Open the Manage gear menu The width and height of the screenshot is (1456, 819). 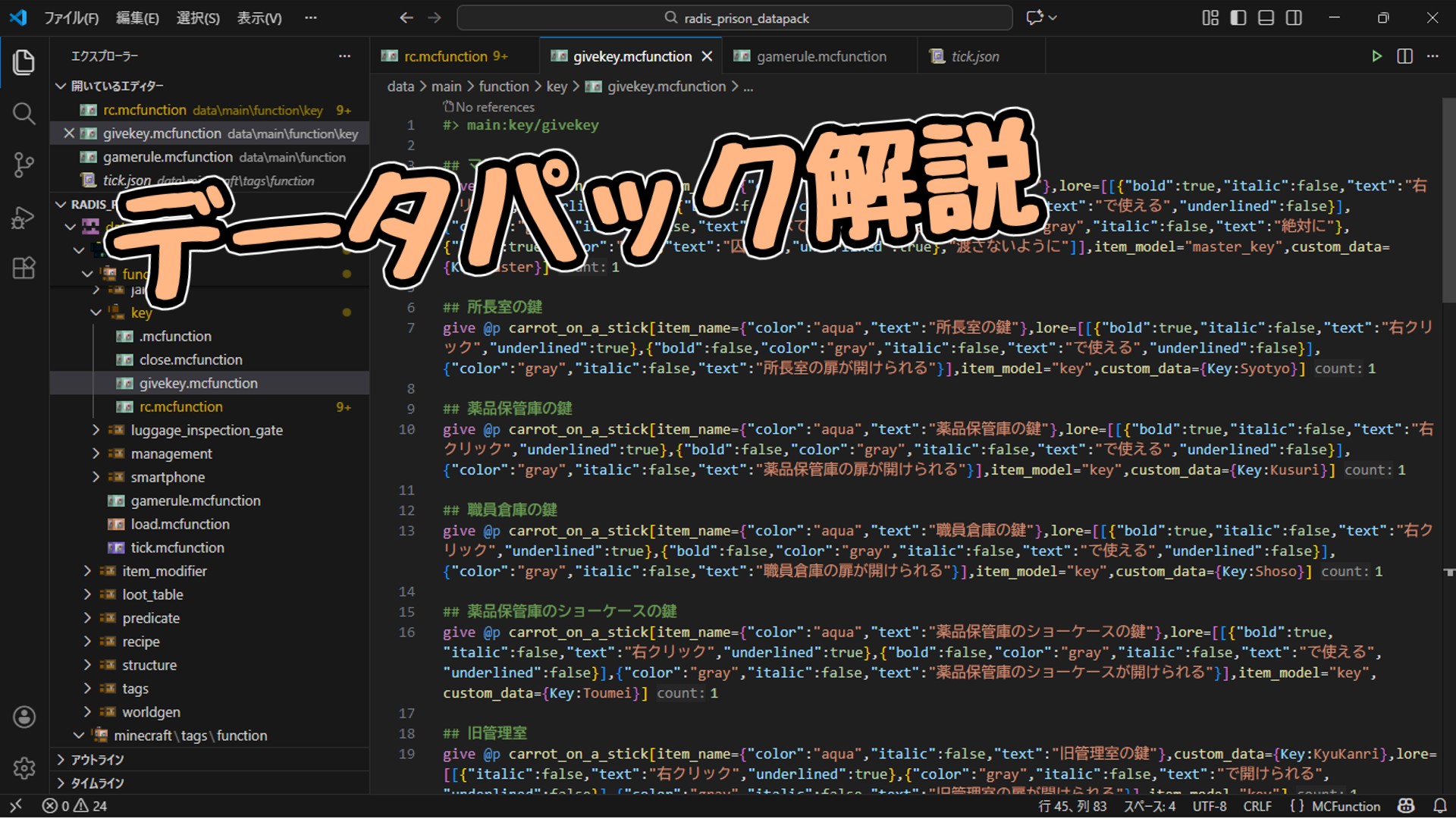pyautogui.click(x=24, y=767)
